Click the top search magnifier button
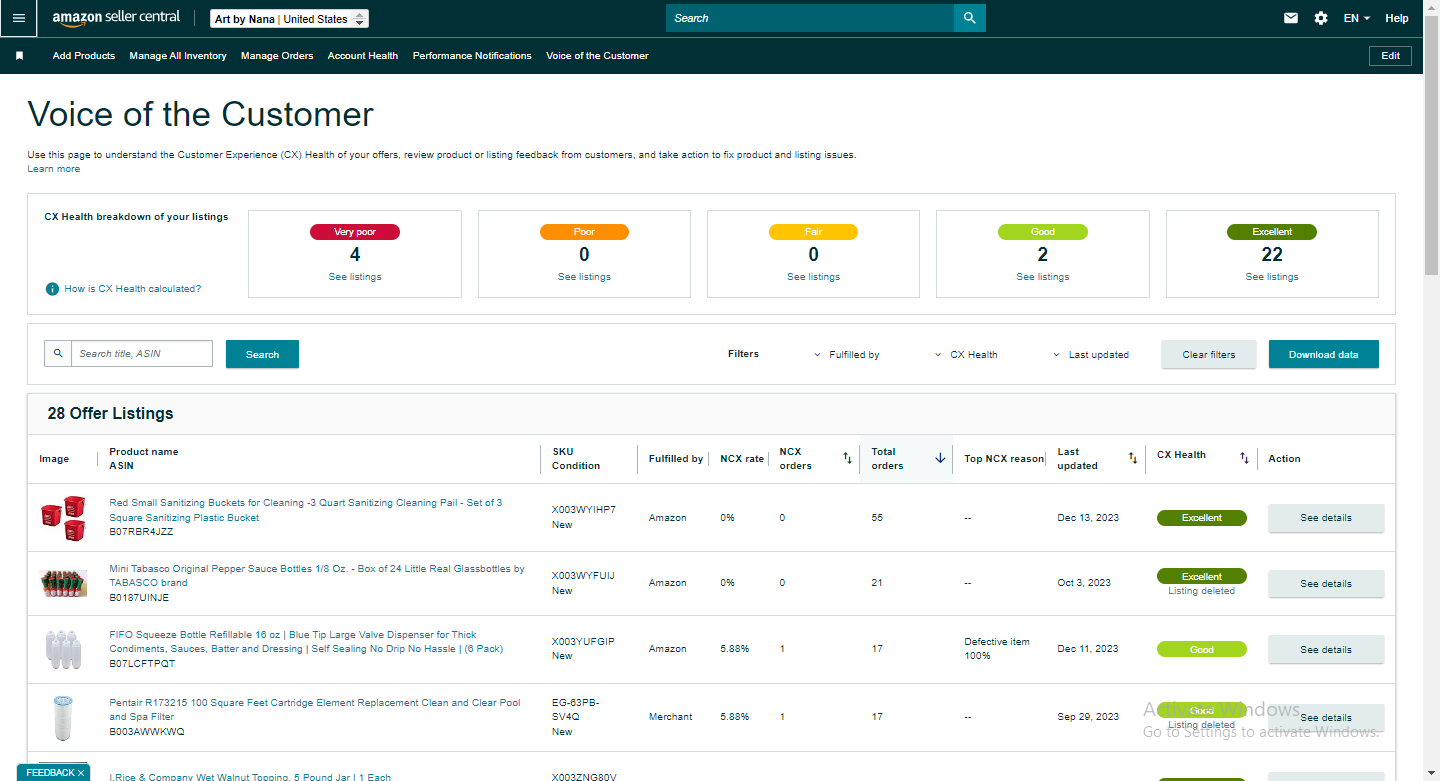This screenshot has width=1440, height=781. coord(969,18)
